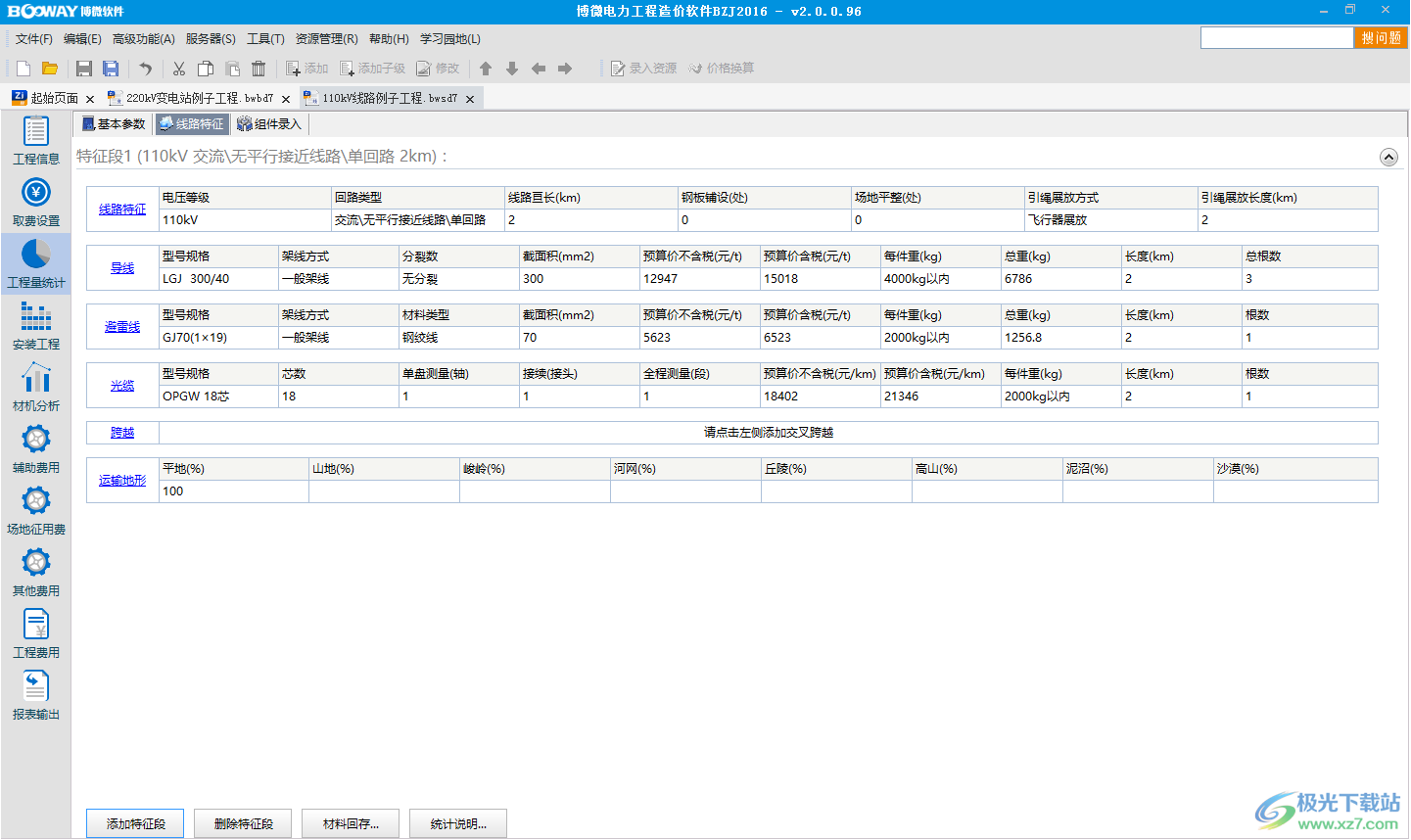Click the 价格换算 toolbar button

[x=721, y=69]
